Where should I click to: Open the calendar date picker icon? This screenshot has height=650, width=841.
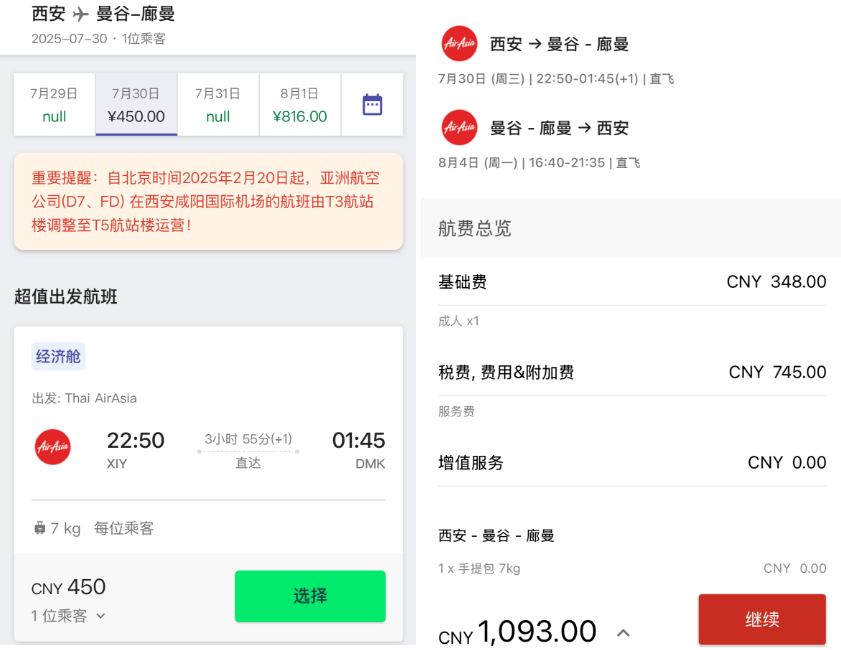(371, 104)
